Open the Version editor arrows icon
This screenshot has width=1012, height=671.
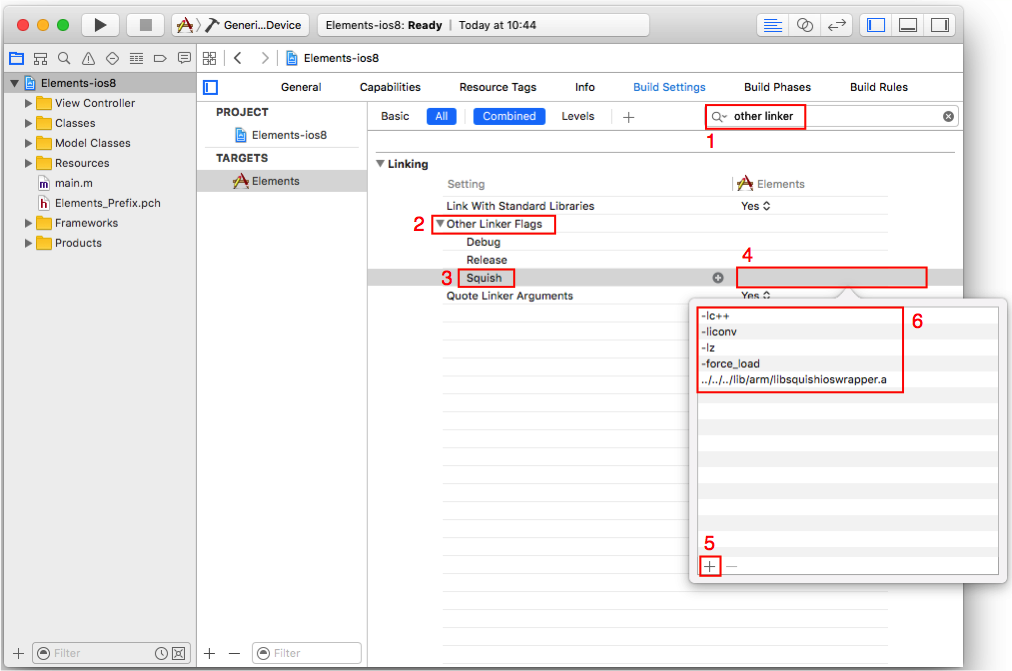click(x=837, y=25)
